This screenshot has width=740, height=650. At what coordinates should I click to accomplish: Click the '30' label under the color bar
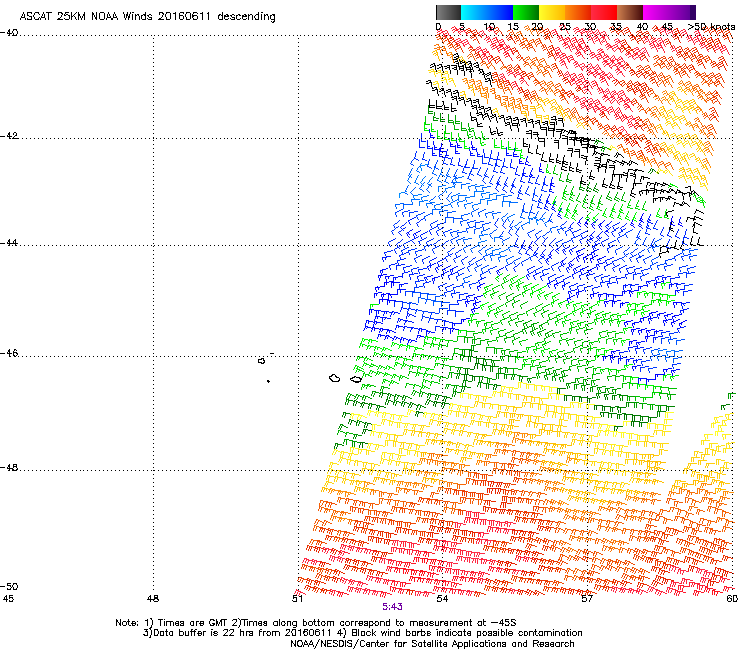(x=590, y=27)
